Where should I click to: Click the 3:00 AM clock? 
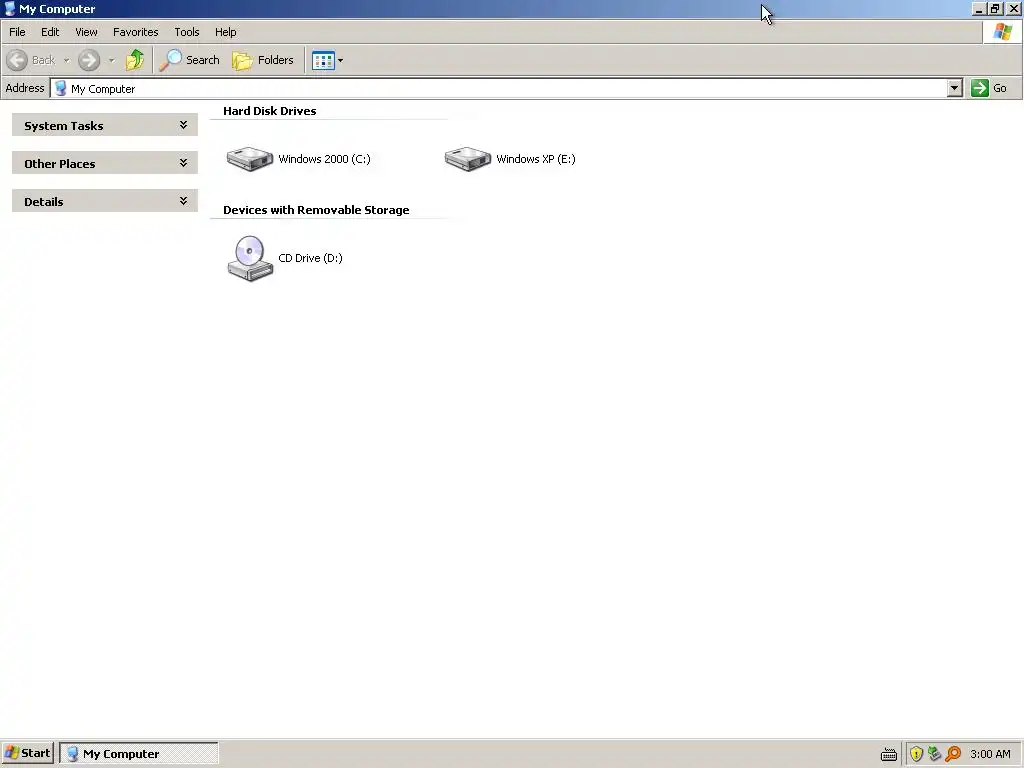990,754
